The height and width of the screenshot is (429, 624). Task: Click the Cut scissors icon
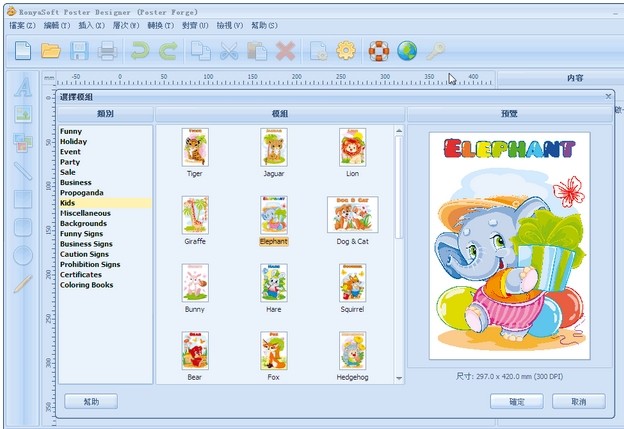pos(229,51)
